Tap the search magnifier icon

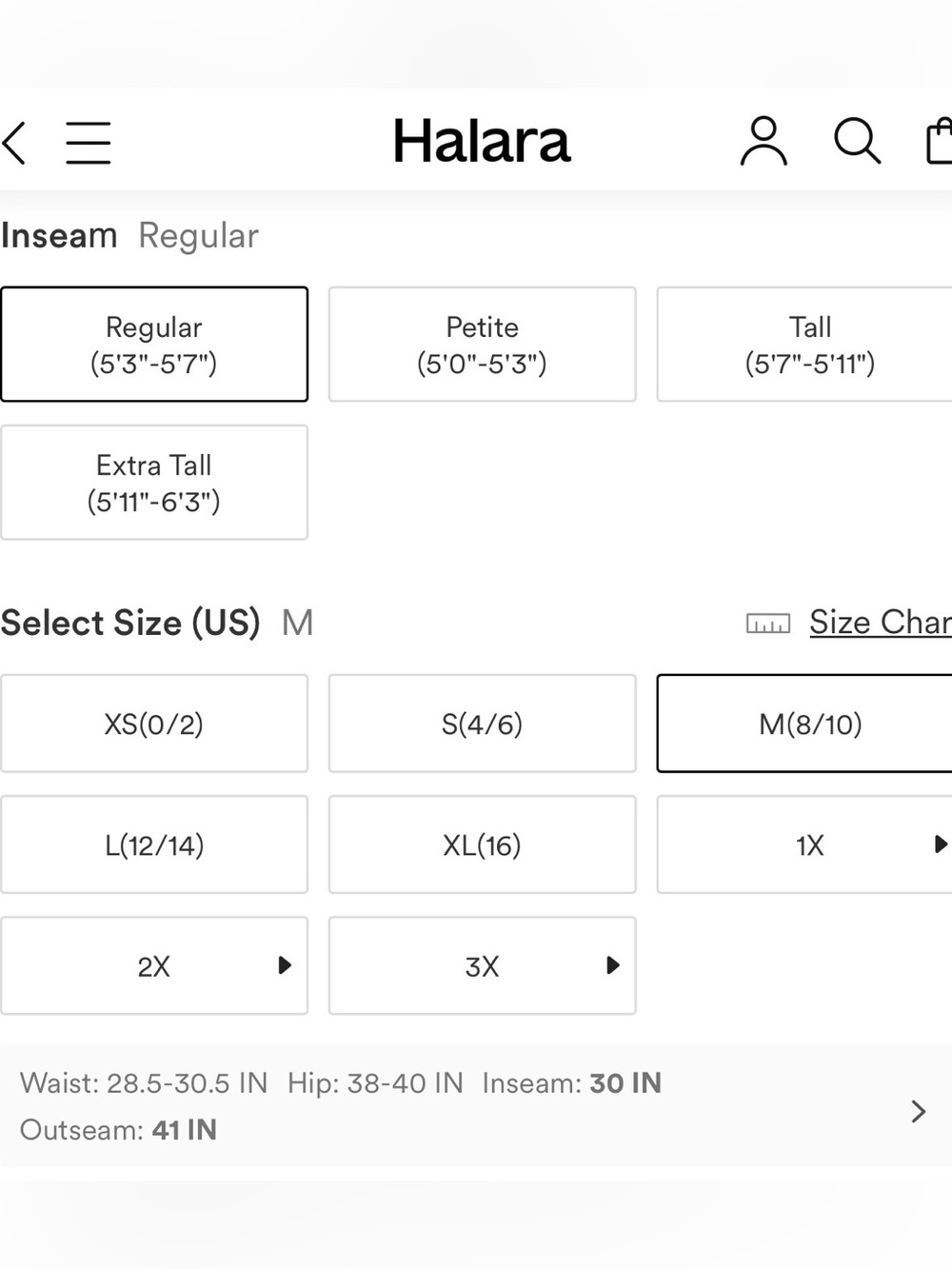(857, 142)
